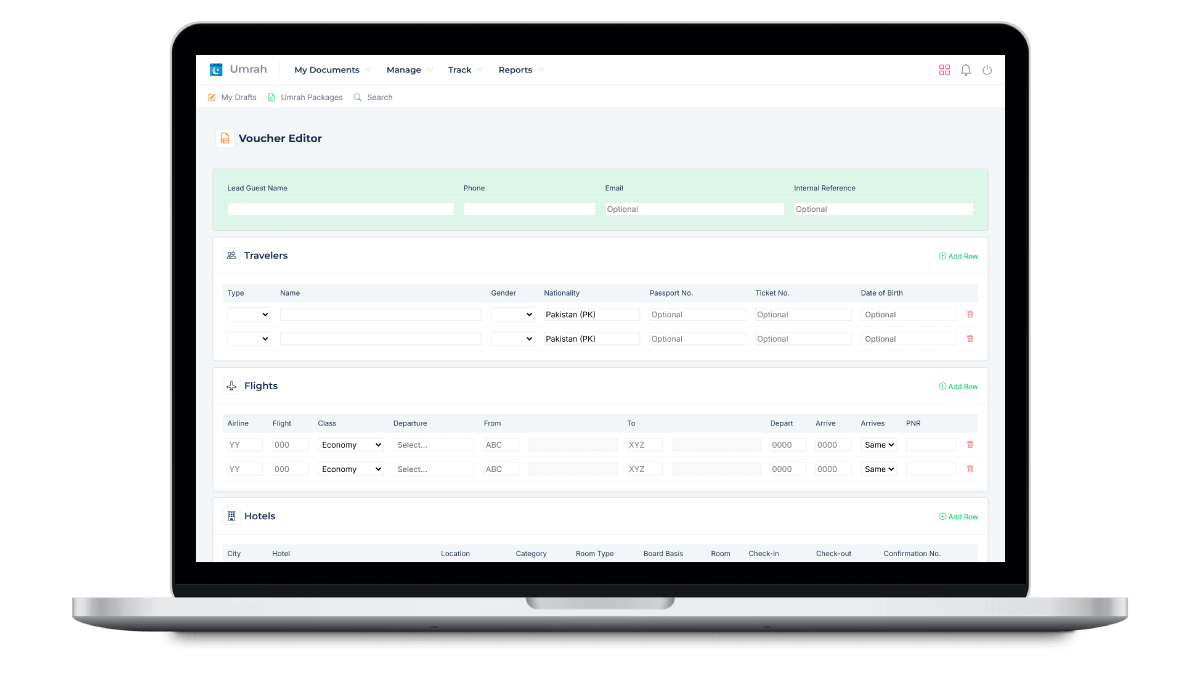The image size is (1200, 675).
Task: Open the apps grid icon
Action: click(x=944, y=70)
